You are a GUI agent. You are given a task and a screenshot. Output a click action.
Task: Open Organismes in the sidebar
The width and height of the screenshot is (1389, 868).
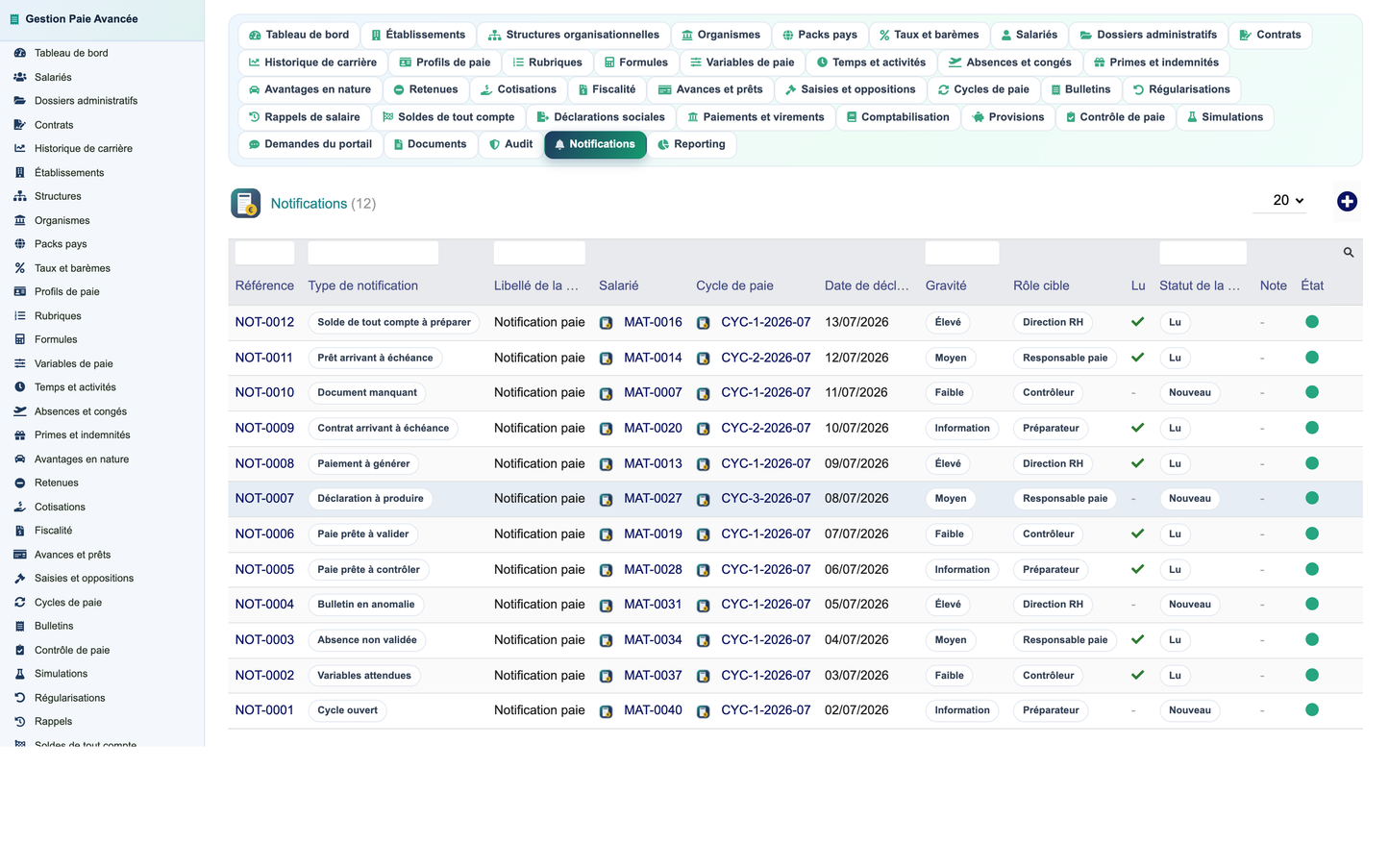(x=62, y=220)
